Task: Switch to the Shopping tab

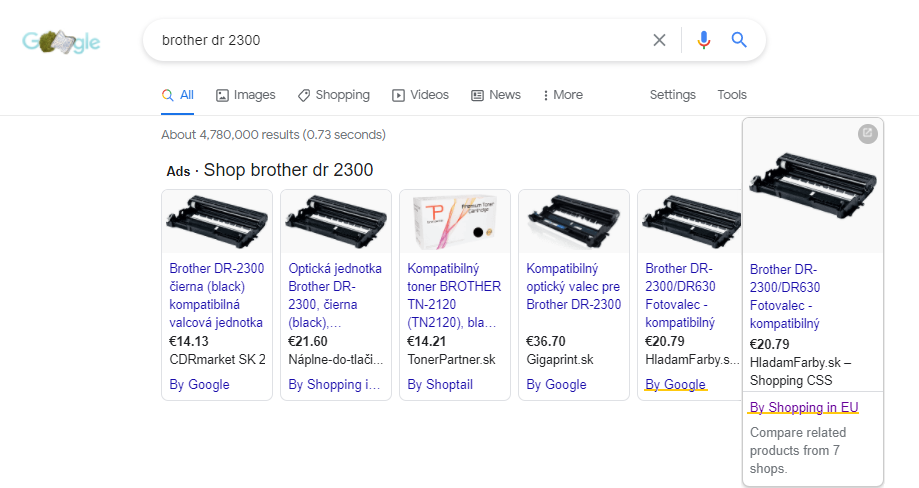Action: pos(333,95)
